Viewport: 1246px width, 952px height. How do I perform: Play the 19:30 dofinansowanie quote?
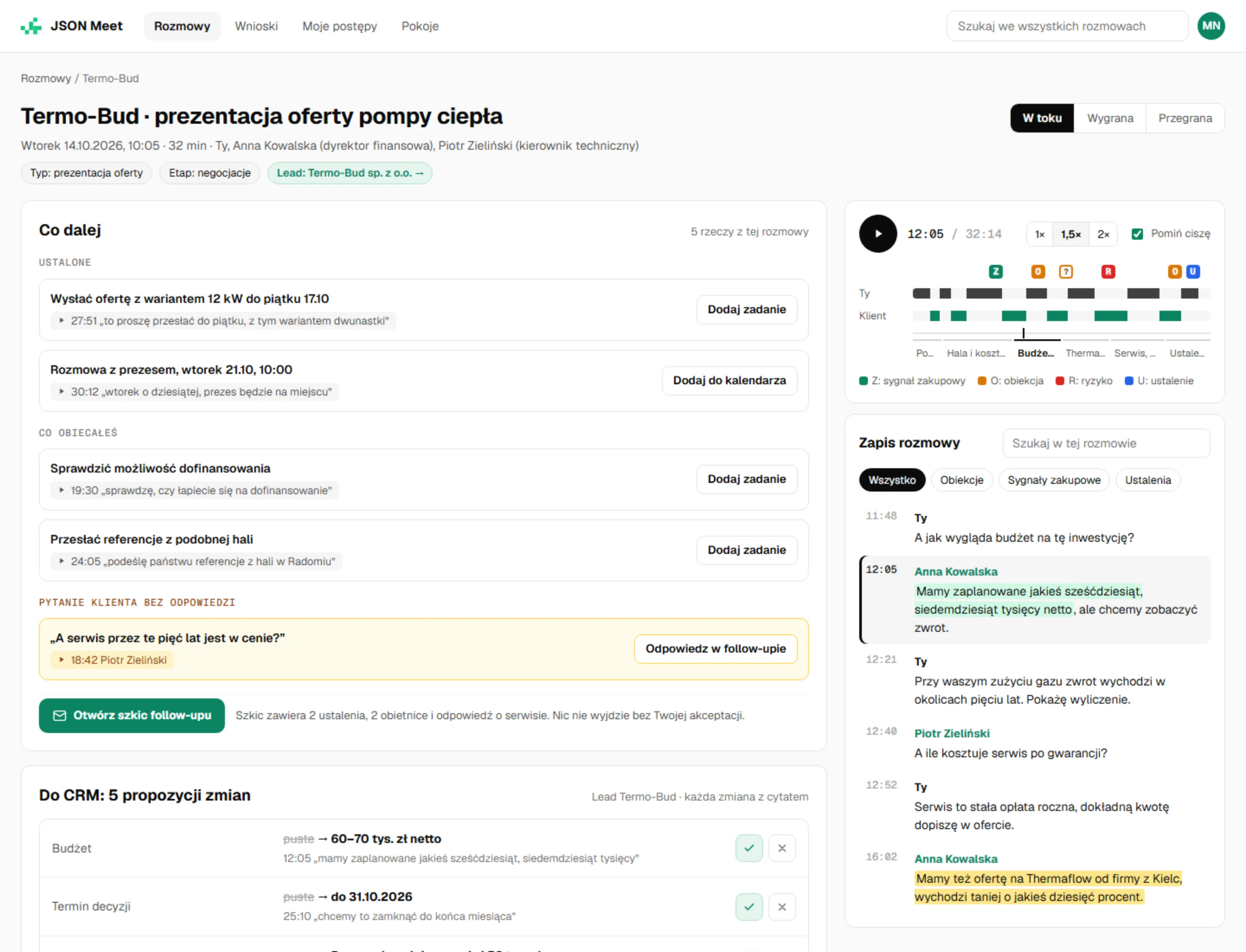pos(194,490)
